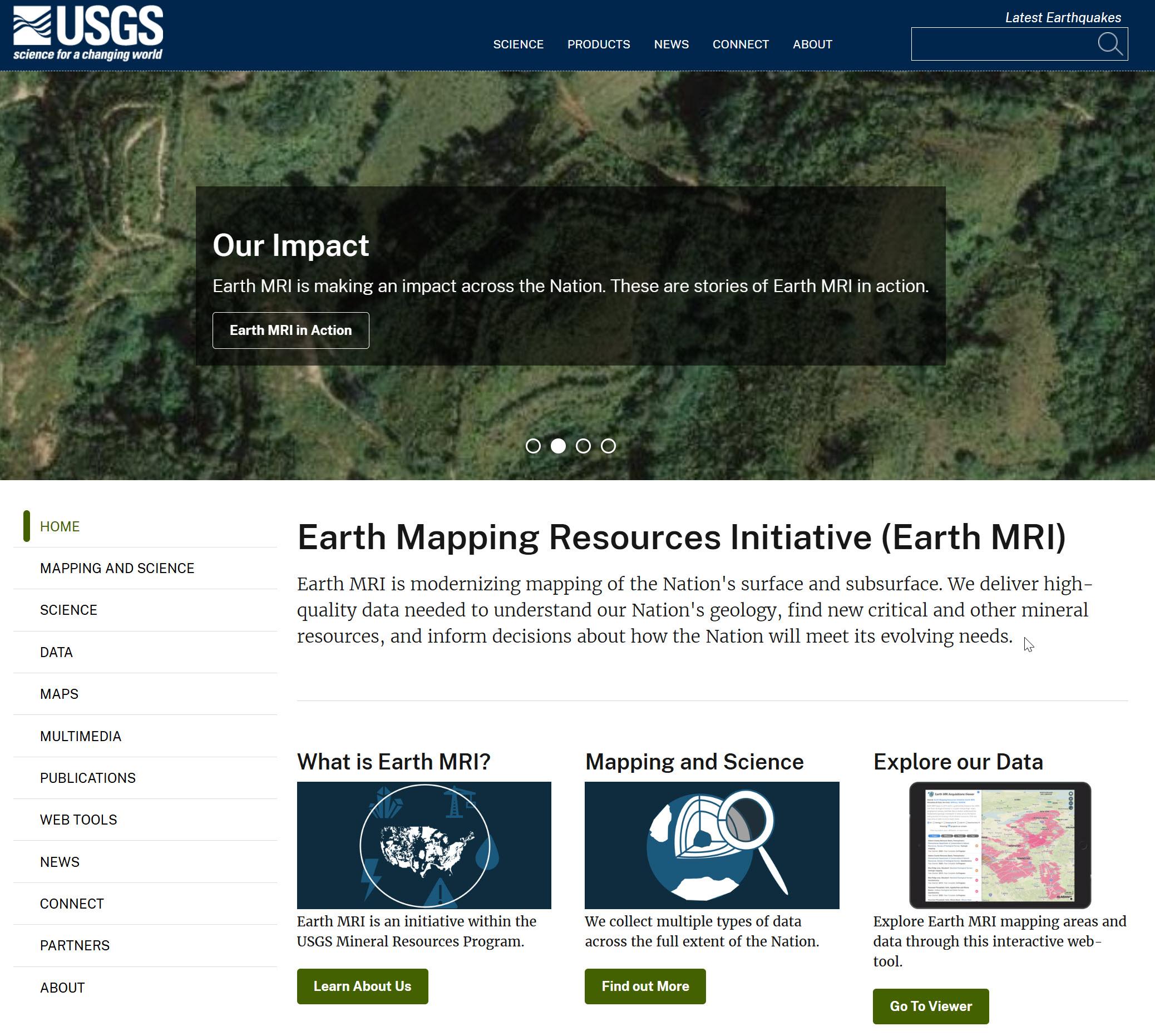
Task: Open the News top navigation item
Action: click(x=671, y=45)
